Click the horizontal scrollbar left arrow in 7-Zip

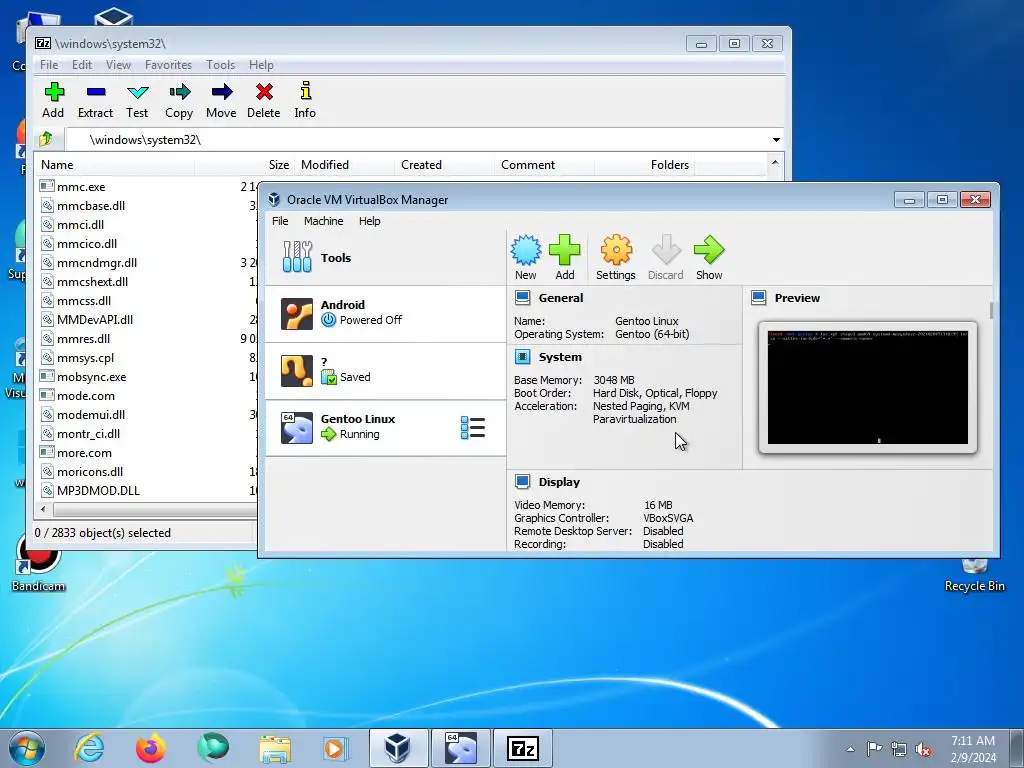44,509
